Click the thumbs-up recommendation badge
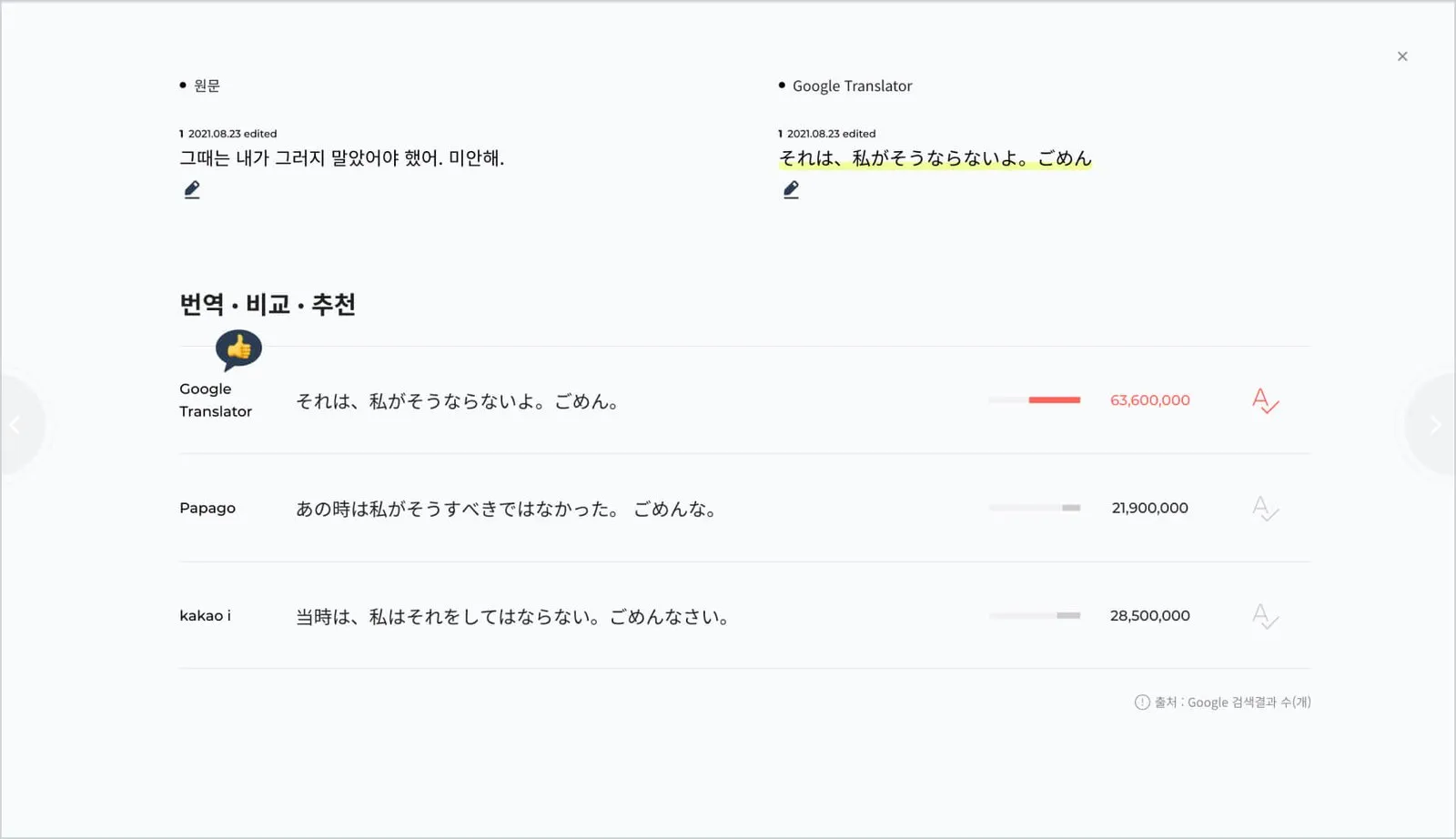Viewport: 1456px width, 839px height. 238,349
